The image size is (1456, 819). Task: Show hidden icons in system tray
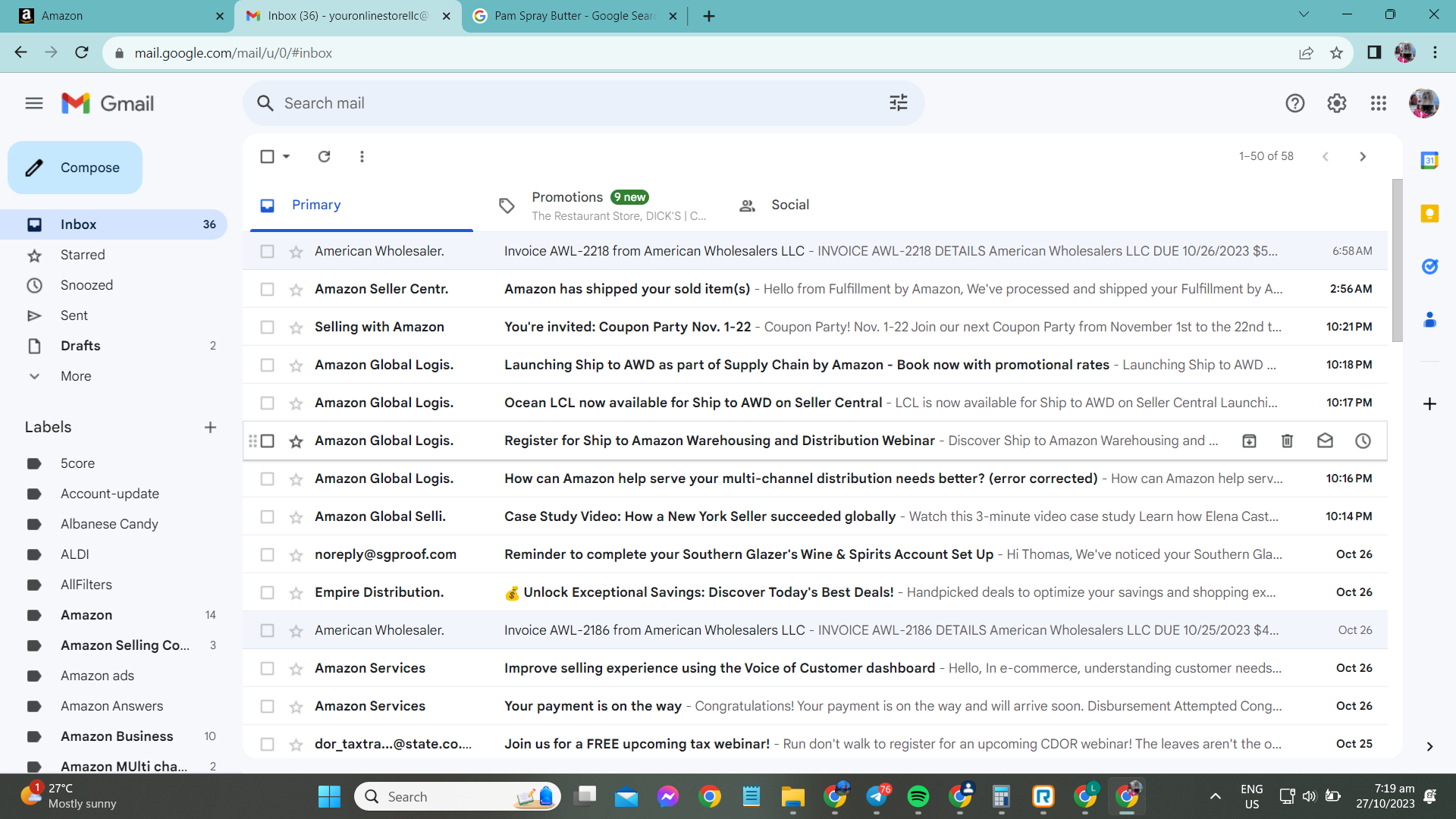point(1215,796)
